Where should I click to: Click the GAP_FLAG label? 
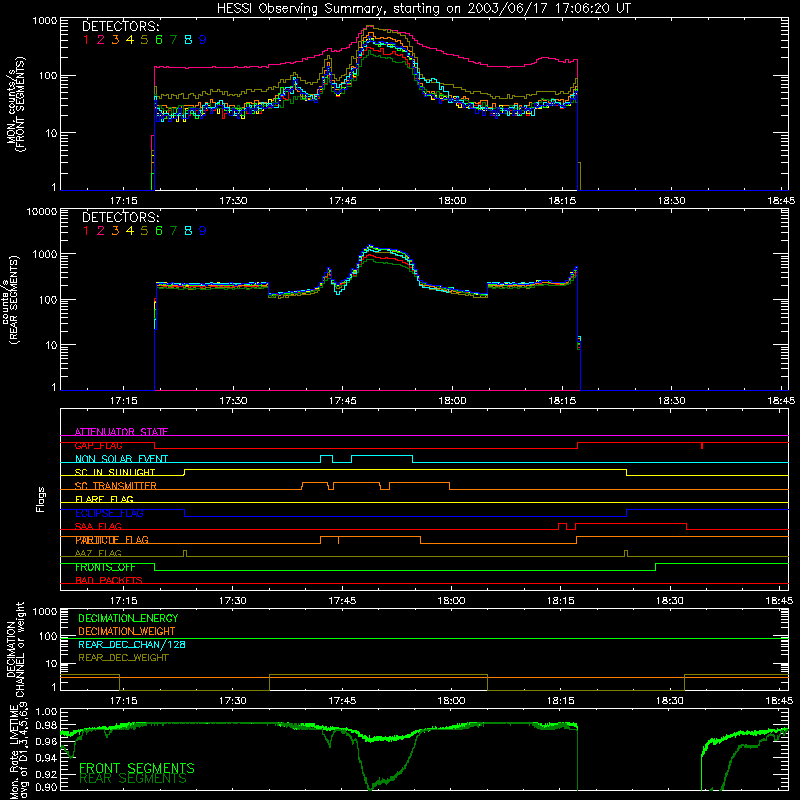pos(98,445)
